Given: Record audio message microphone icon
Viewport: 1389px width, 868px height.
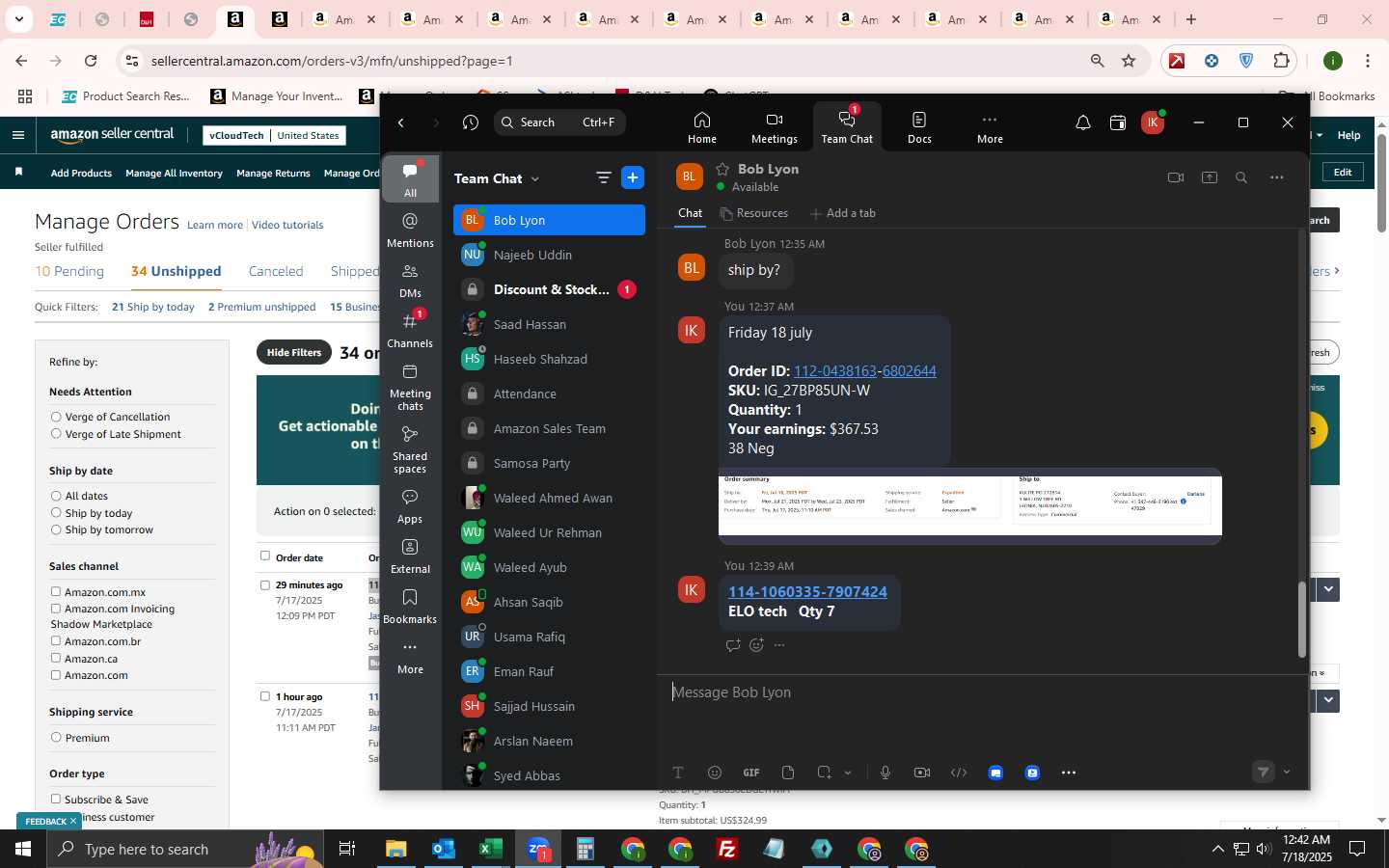Looking at the screenshot, I should pyautogui.click(x=885, y=773).
